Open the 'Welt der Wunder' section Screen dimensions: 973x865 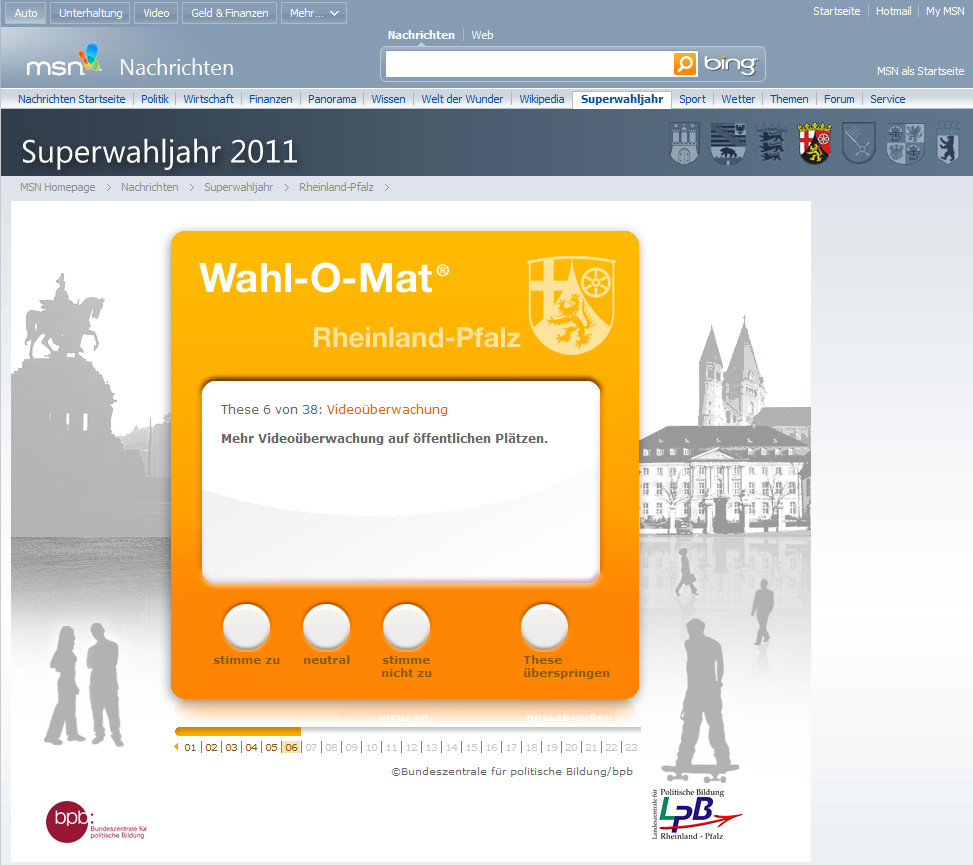click(x=462, y=99)
